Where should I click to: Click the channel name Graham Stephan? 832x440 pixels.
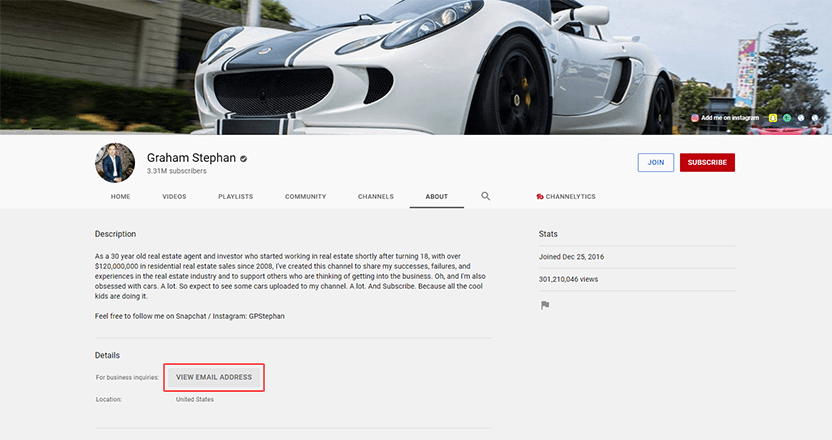coord(191,158)
